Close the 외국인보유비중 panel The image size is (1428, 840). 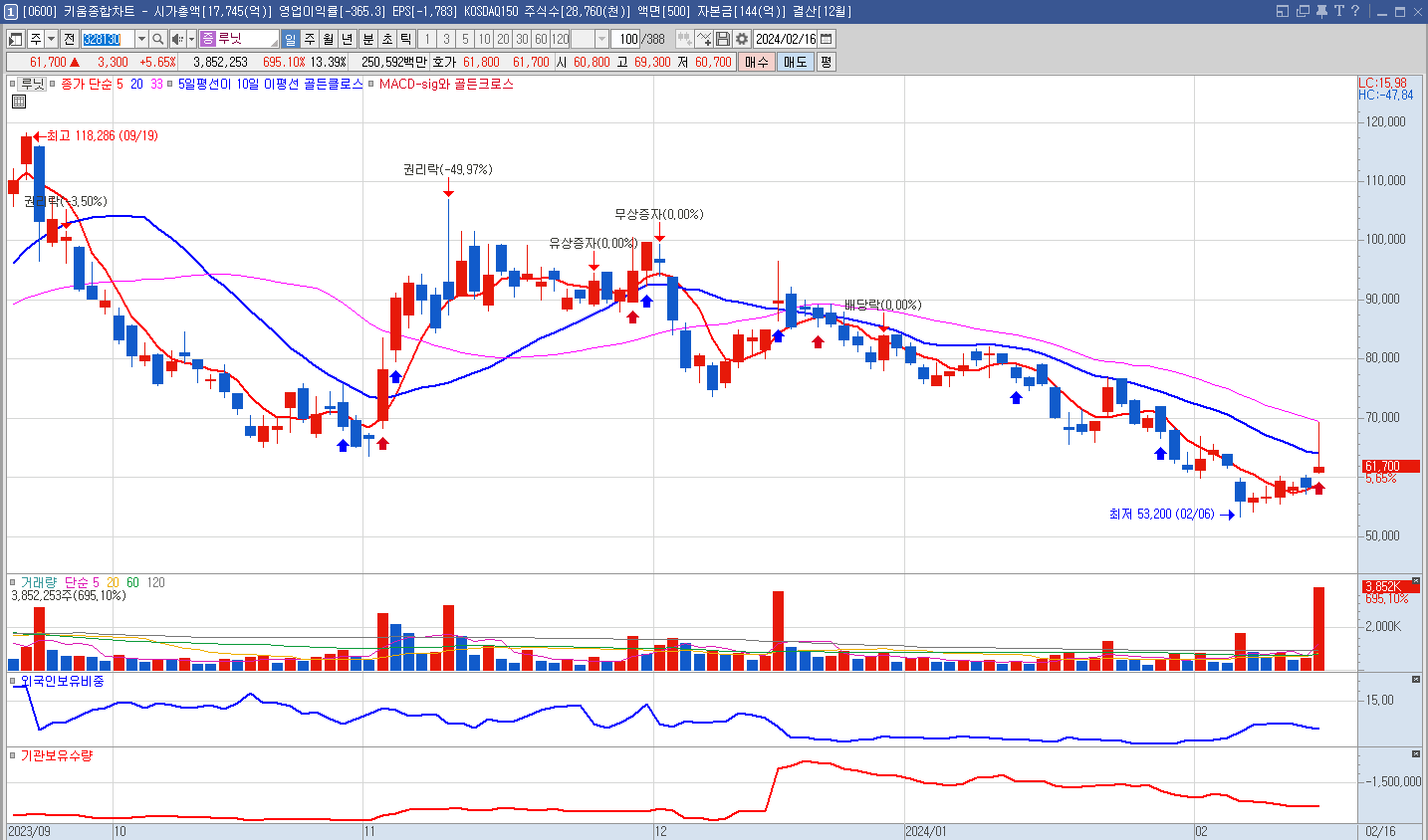[1416, 680]
